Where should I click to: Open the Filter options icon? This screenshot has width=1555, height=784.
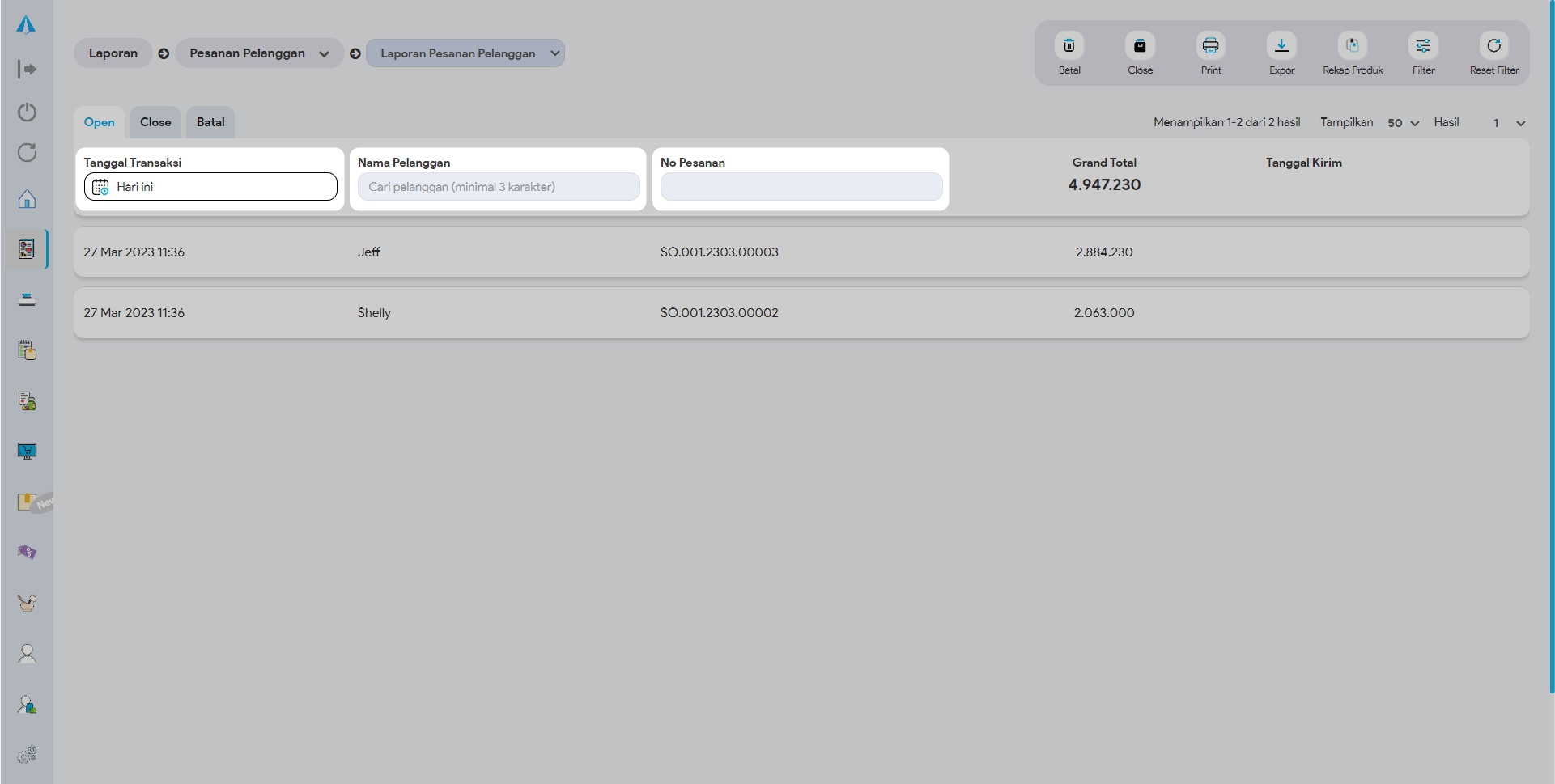(1423, 46)
